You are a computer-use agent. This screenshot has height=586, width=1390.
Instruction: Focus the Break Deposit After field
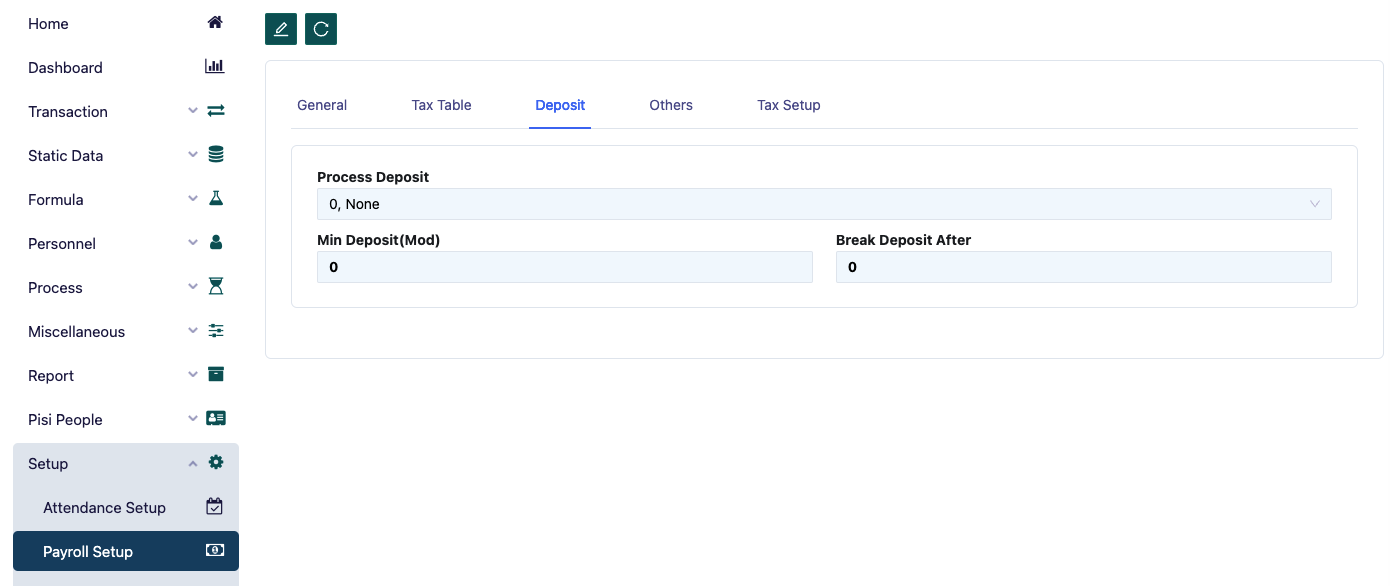1083,267
